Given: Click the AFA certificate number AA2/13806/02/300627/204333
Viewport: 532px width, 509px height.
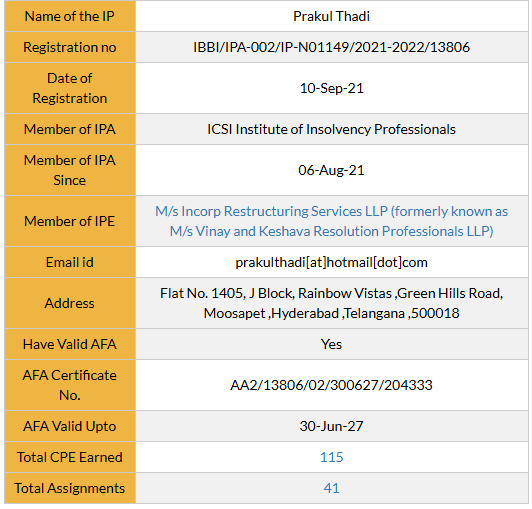Looking at the screenshot, I should click(331, 385).
